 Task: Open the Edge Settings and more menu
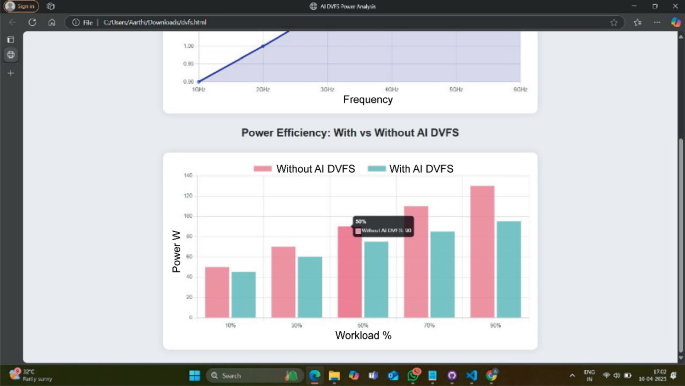click(x=657, y=22)
